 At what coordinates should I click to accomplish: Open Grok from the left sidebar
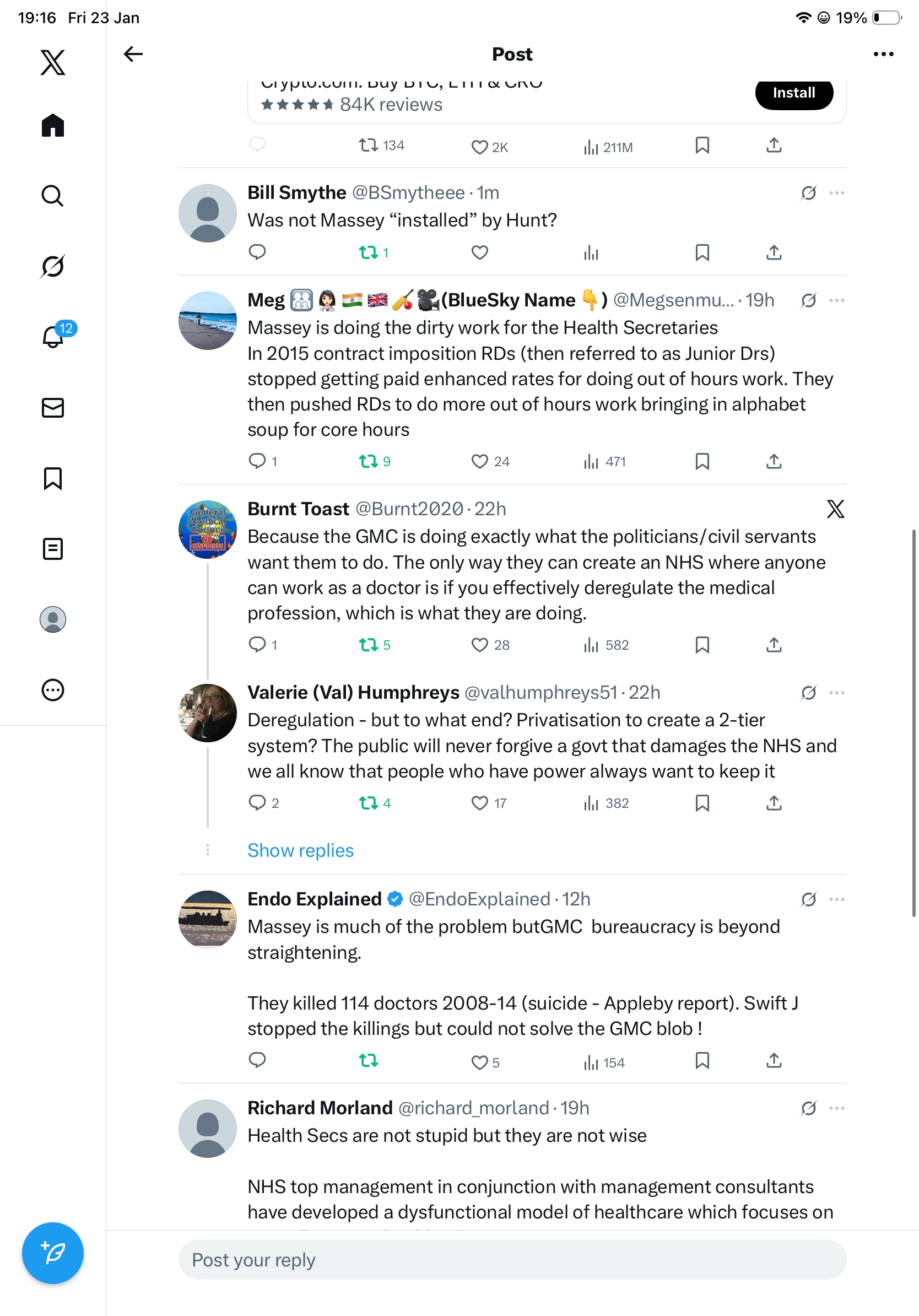pos(53,266)
